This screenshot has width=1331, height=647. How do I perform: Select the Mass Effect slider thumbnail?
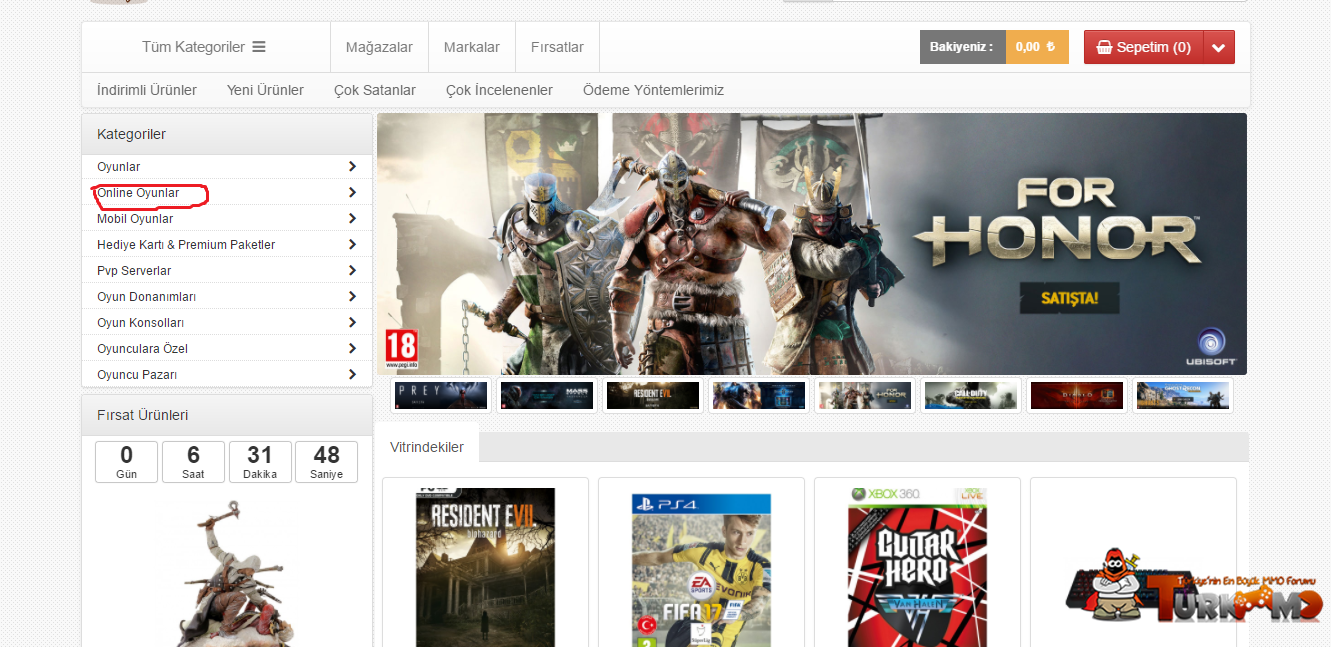tap(547, 396)
